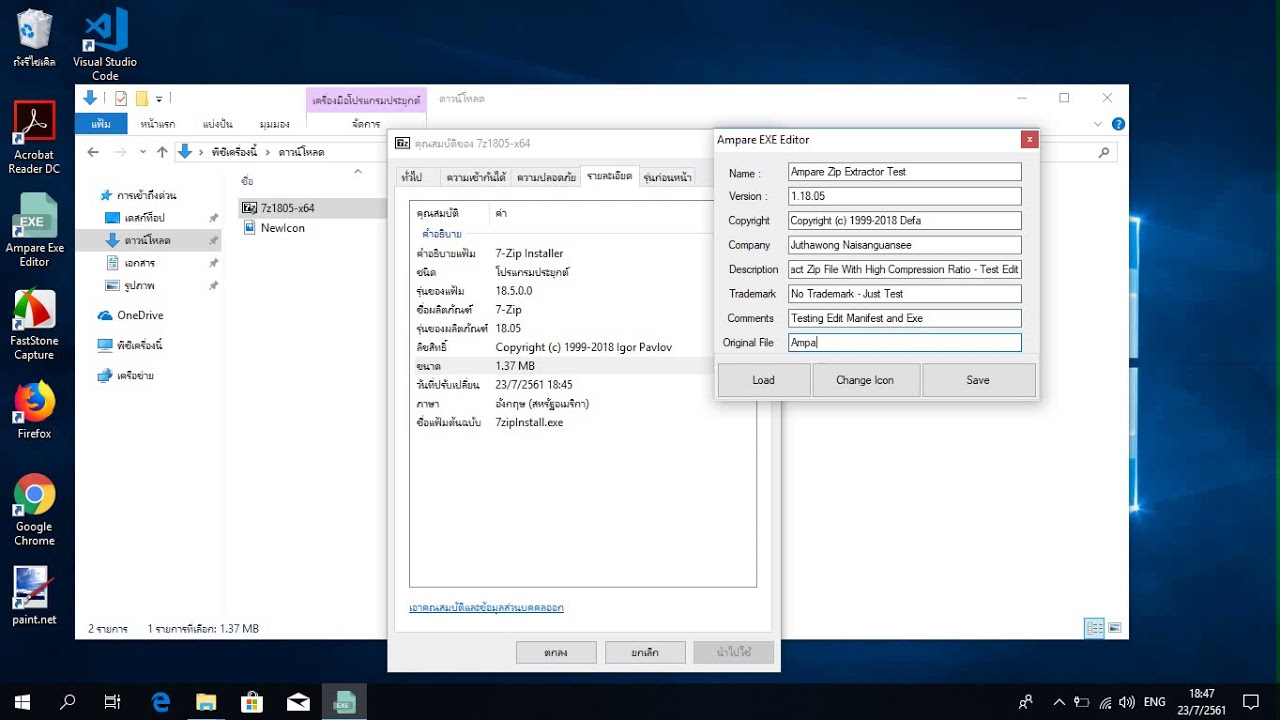This screenshot has height=720, width=1280.
Task: Open People icon in taskbar tray
Action: click(1026, 702)
